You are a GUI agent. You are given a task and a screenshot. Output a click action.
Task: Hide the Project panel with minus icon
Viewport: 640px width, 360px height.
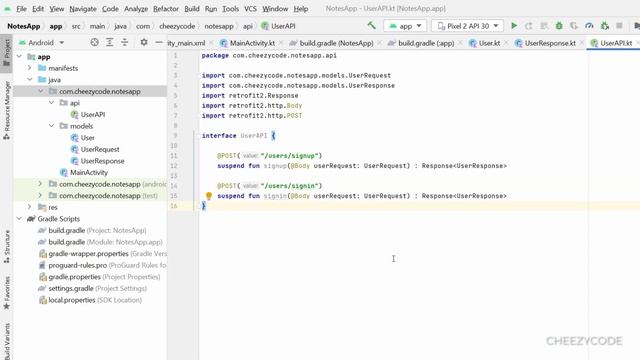(x=159, y=42)
